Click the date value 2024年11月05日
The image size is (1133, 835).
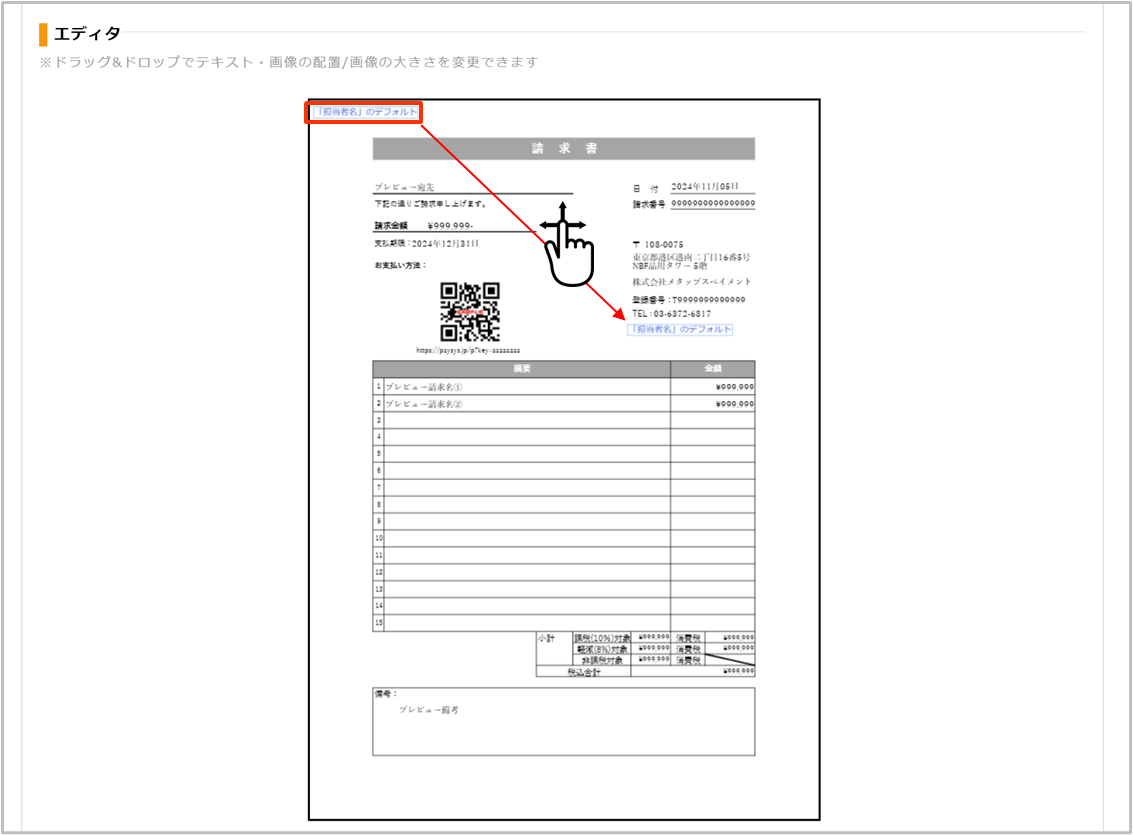click(x=705, y=187)
